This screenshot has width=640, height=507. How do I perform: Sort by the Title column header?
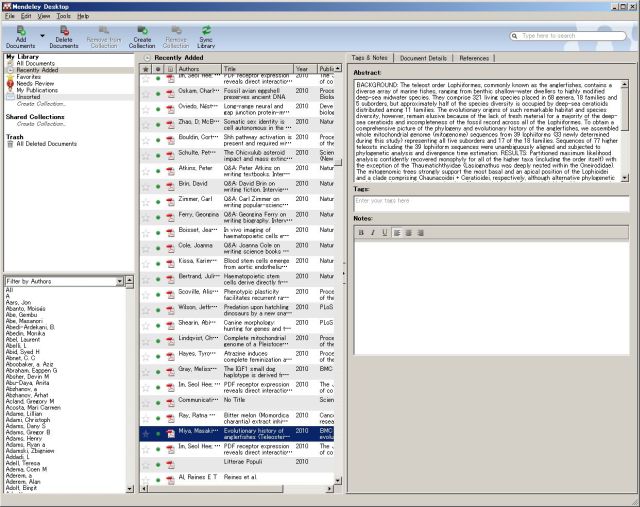pyautogui.click(x=258, y=69)
